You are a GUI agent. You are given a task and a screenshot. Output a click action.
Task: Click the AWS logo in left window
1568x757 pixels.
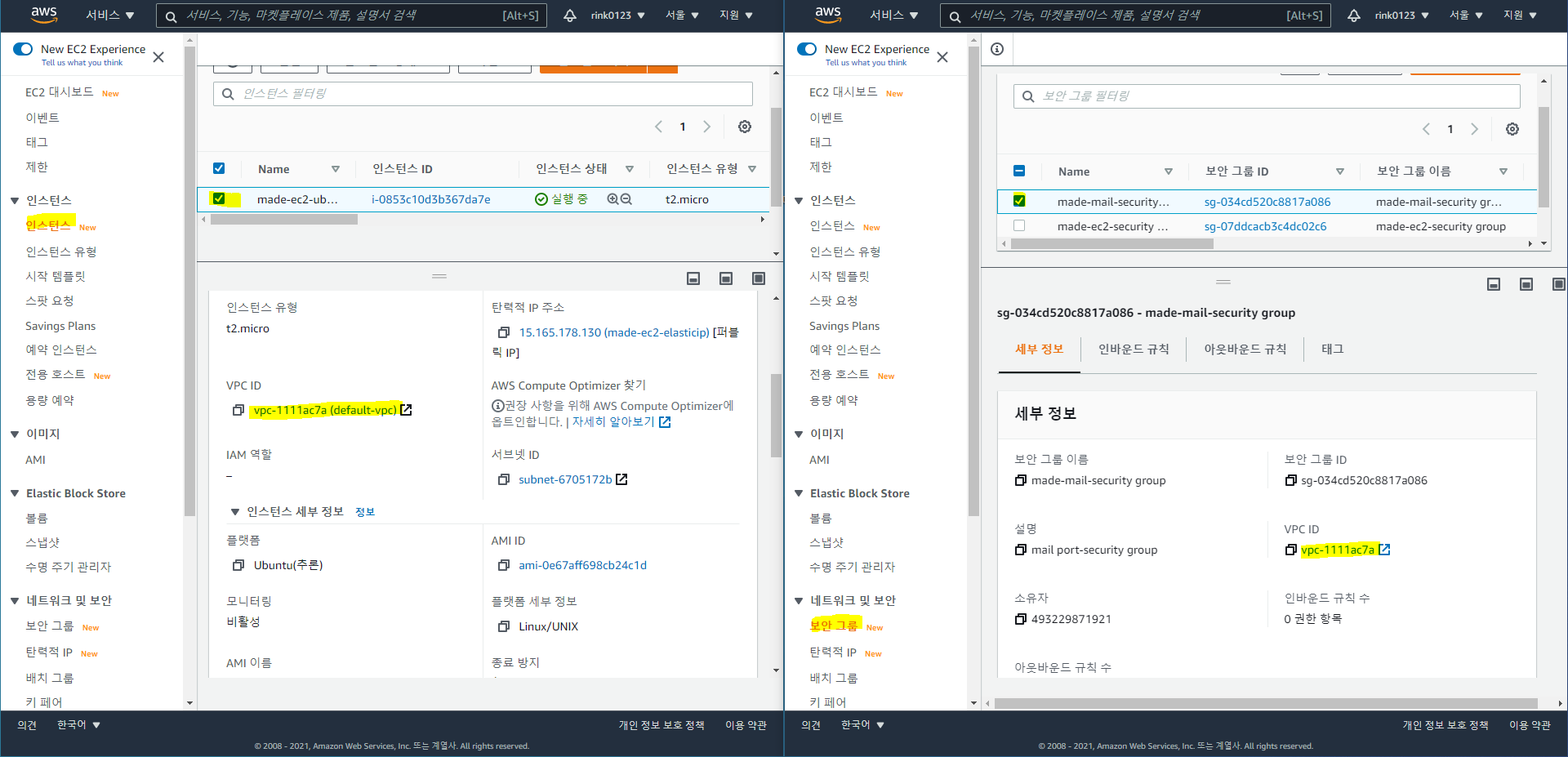click(44, 14)
